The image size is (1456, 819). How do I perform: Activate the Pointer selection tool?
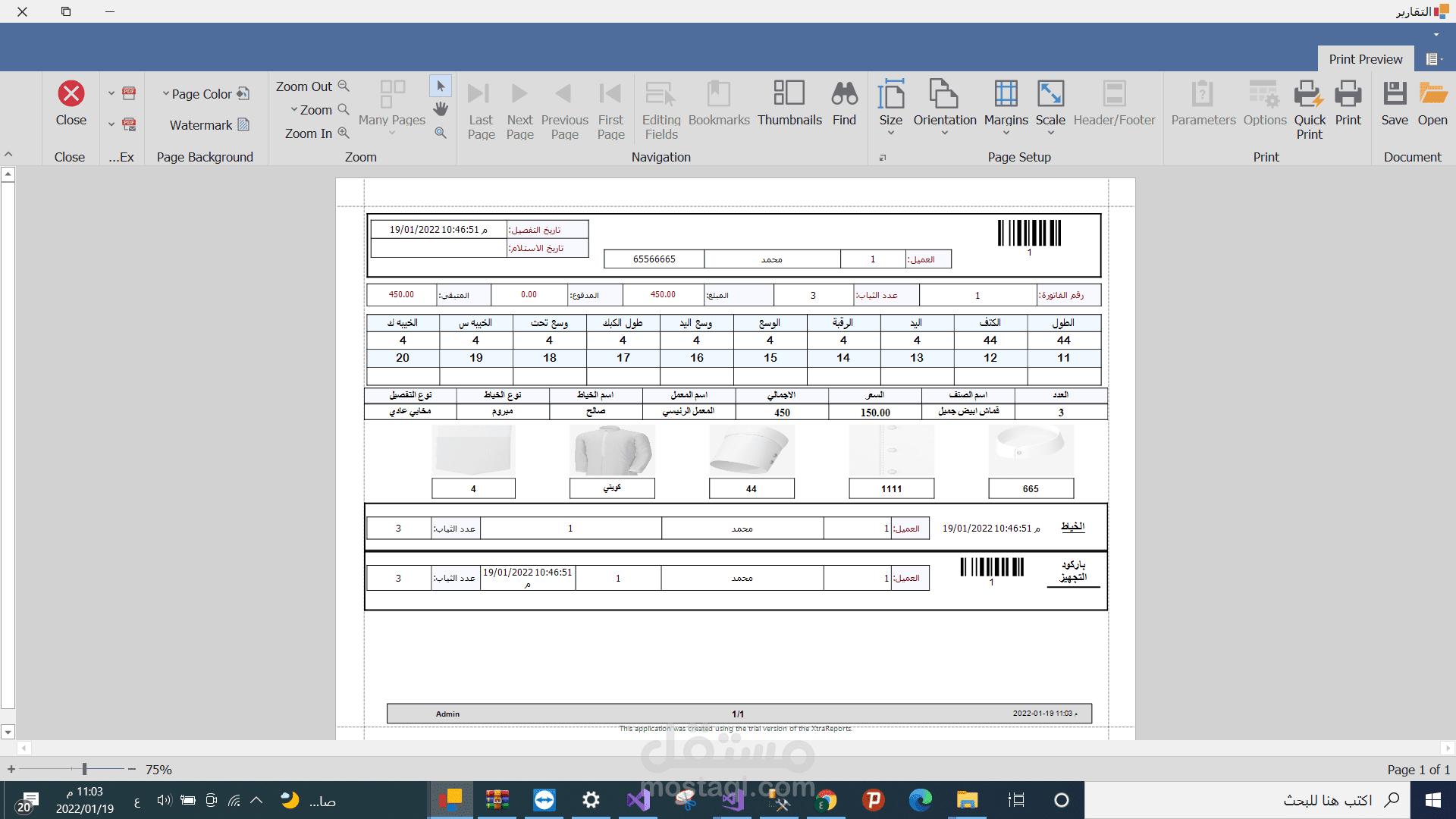coord(441,86)
